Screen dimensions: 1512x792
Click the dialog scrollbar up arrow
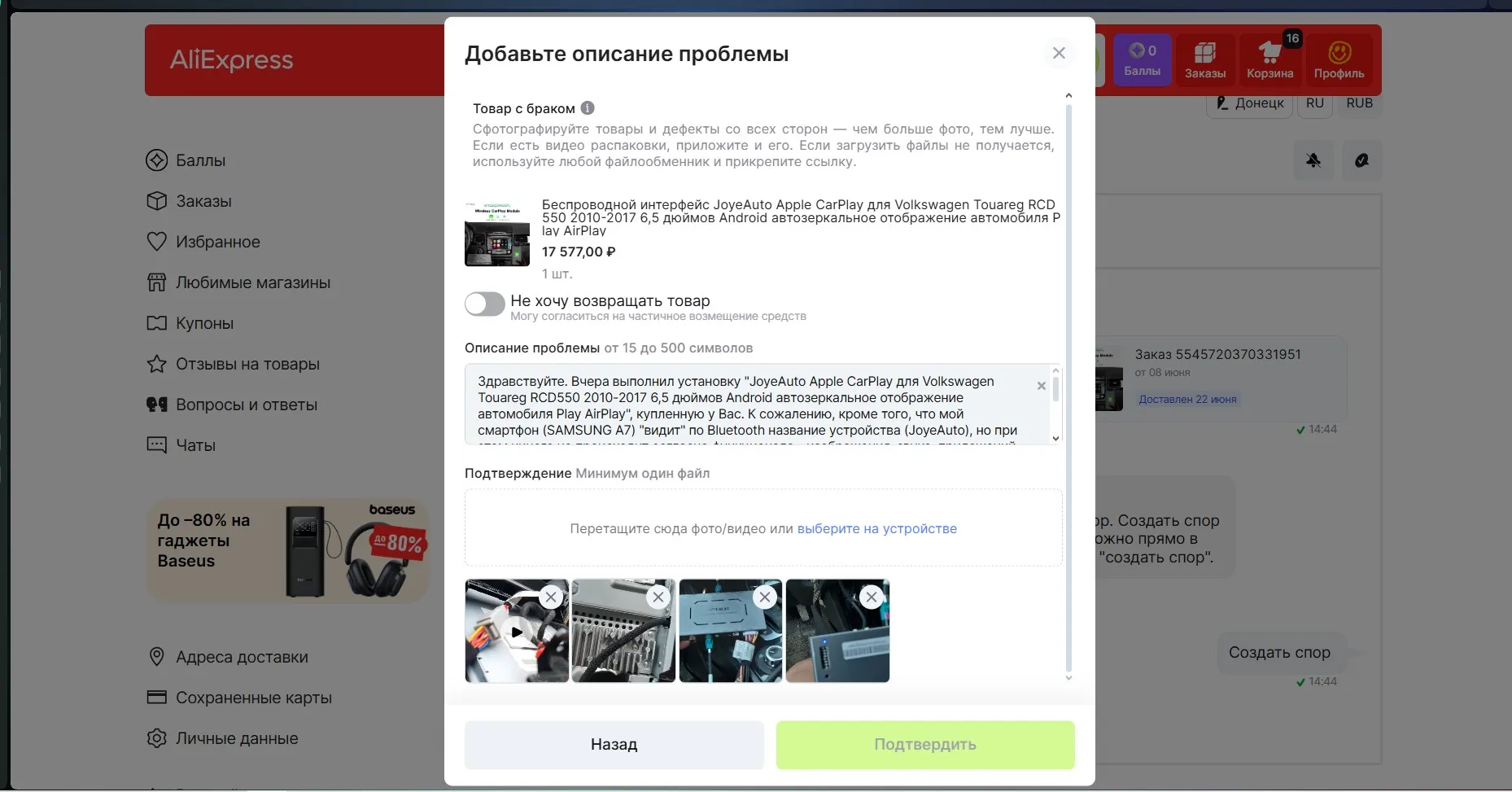(x=1068, y=96)
